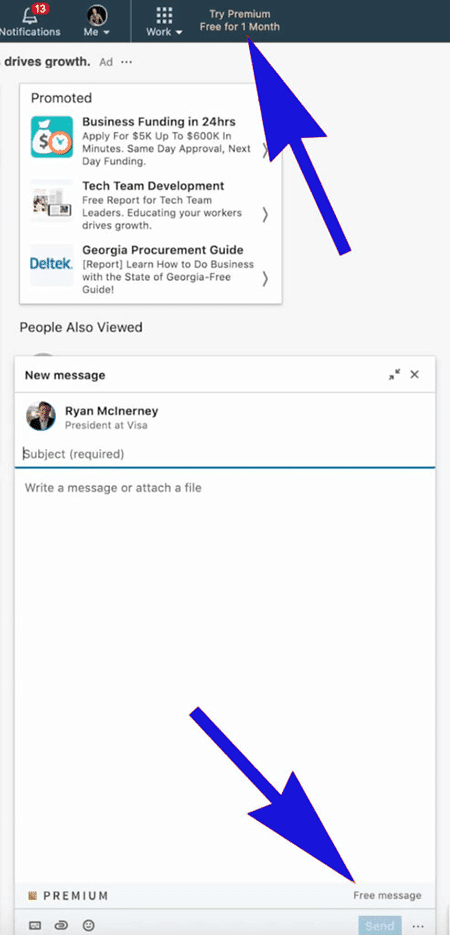Screen dimensions: 450x935
Task: Click the GIF/image icon in message toolbar
Action: 35,925
